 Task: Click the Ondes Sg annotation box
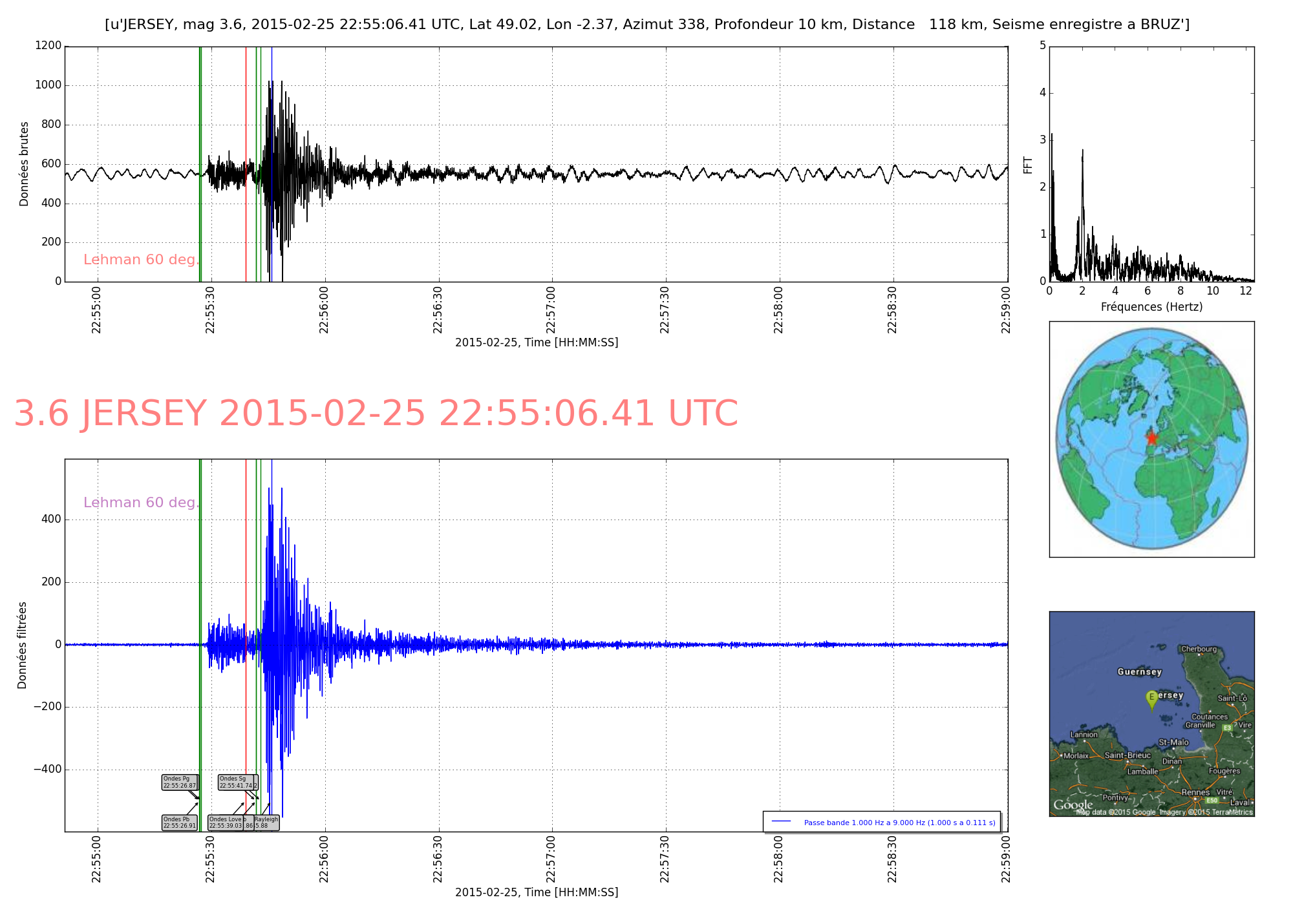pyautogui.click(x=237, y=782)
